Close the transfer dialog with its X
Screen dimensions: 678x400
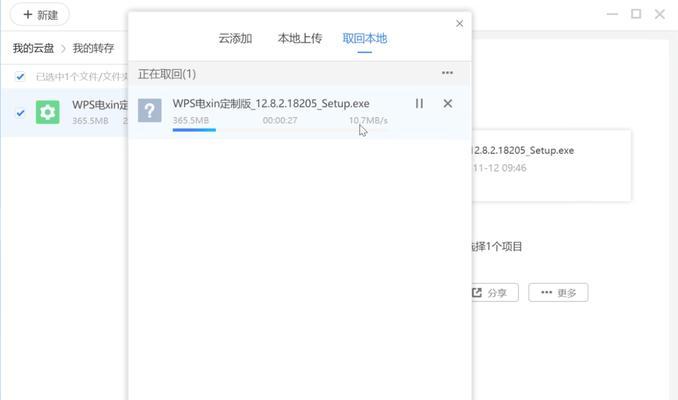(x=459, y=23)
